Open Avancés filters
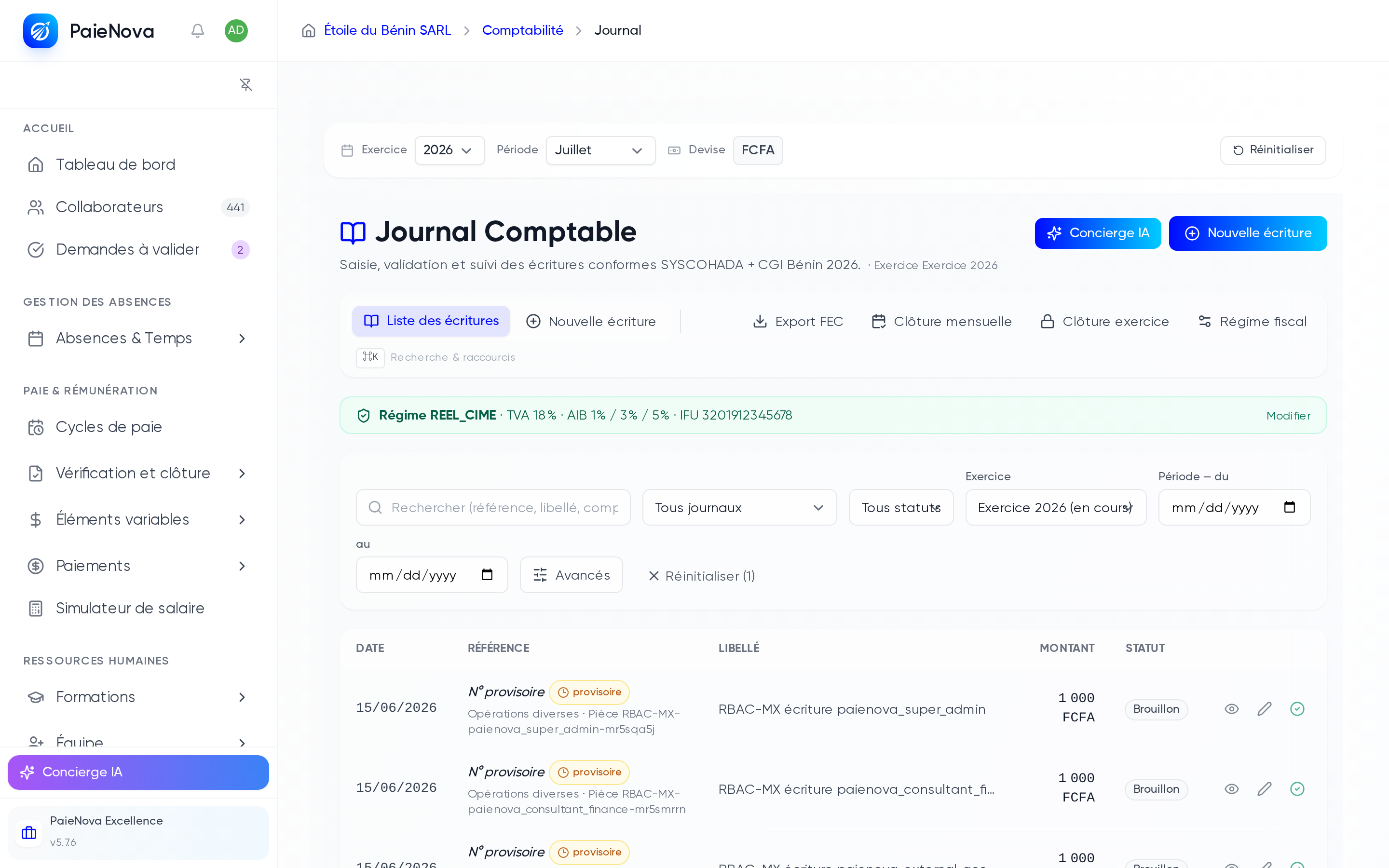Image resolution: width=1389 pixels, height=868 pixels. click(571, 575)
